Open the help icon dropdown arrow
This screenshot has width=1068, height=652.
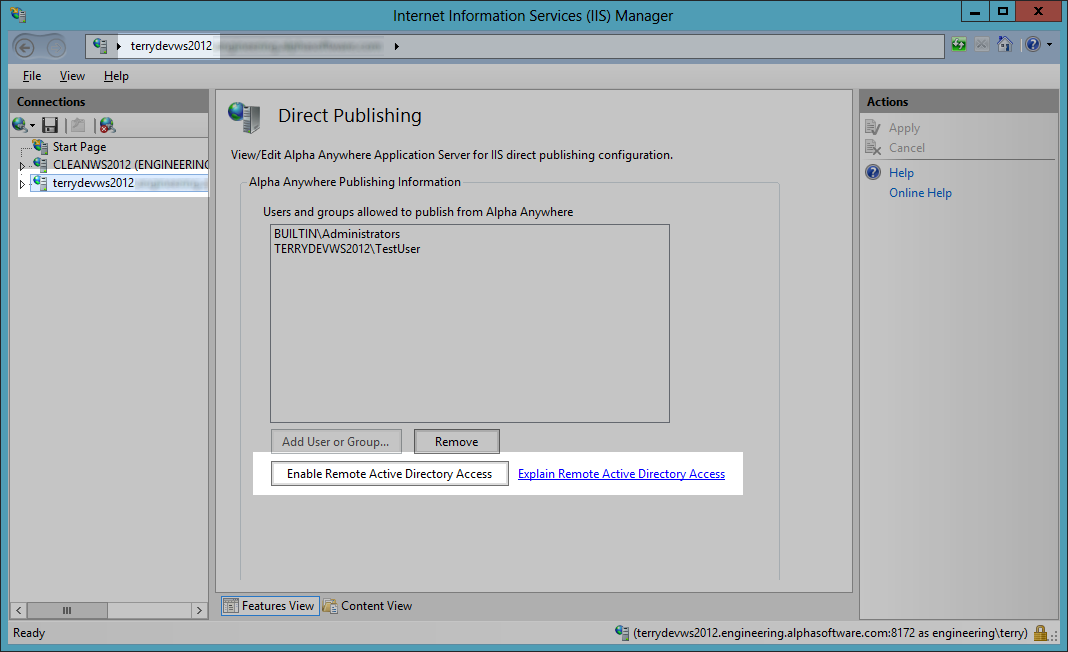pos(1049,45)
